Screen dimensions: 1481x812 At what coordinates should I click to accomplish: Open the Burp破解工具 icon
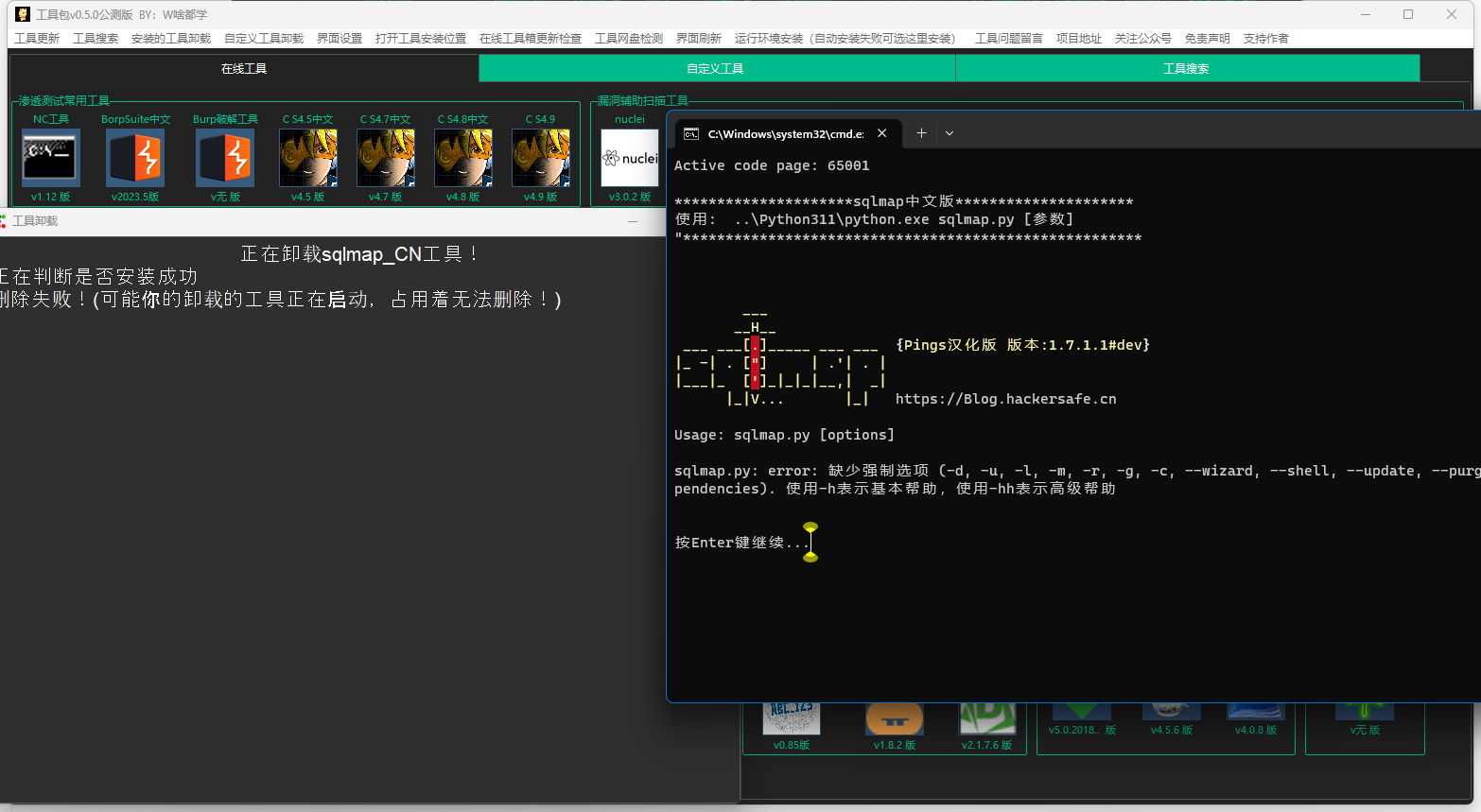tap(225, 157)
